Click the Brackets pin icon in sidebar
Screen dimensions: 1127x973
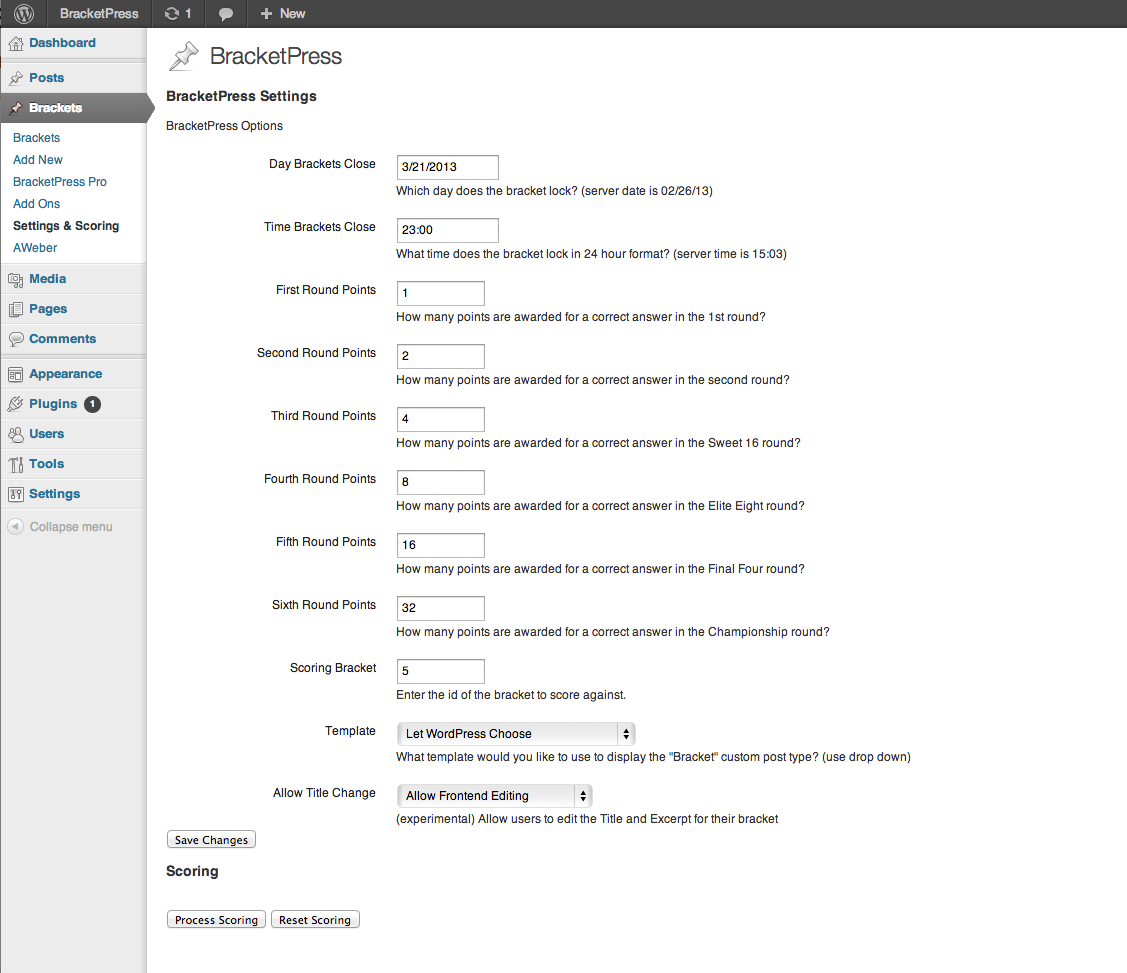coord(16,109)
